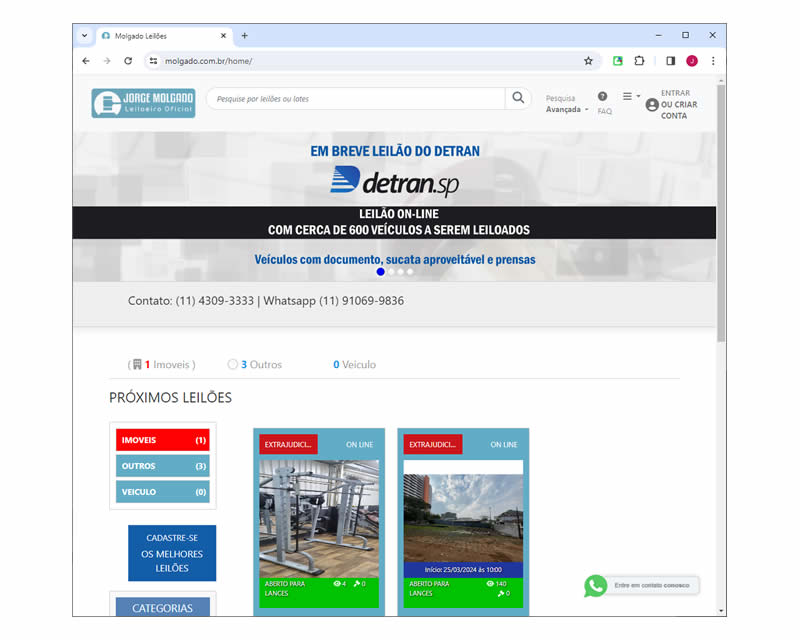Expand the Pesquisa Avançada dropdown
The width and height of the screenshot is (800, 640).
(x=566, y=105)
